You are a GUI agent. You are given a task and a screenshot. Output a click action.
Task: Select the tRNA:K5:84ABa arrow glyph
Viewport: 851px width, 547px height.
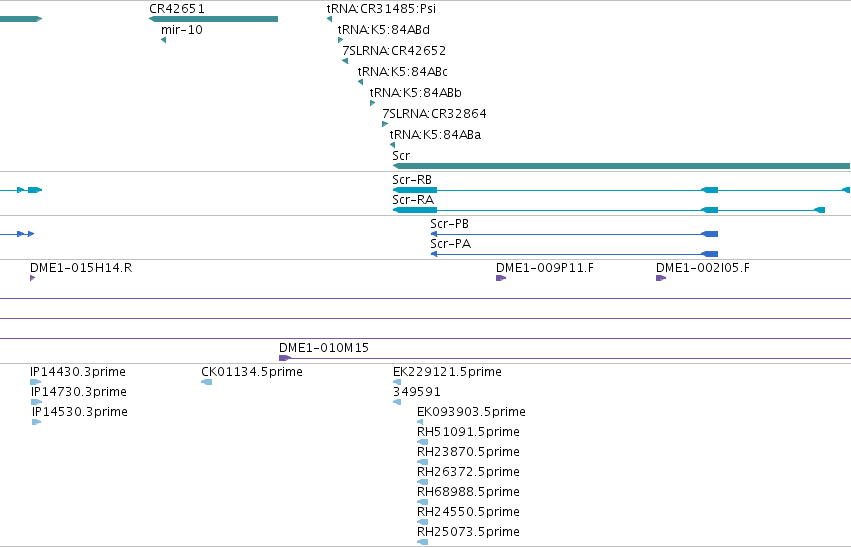click(392, 145)
